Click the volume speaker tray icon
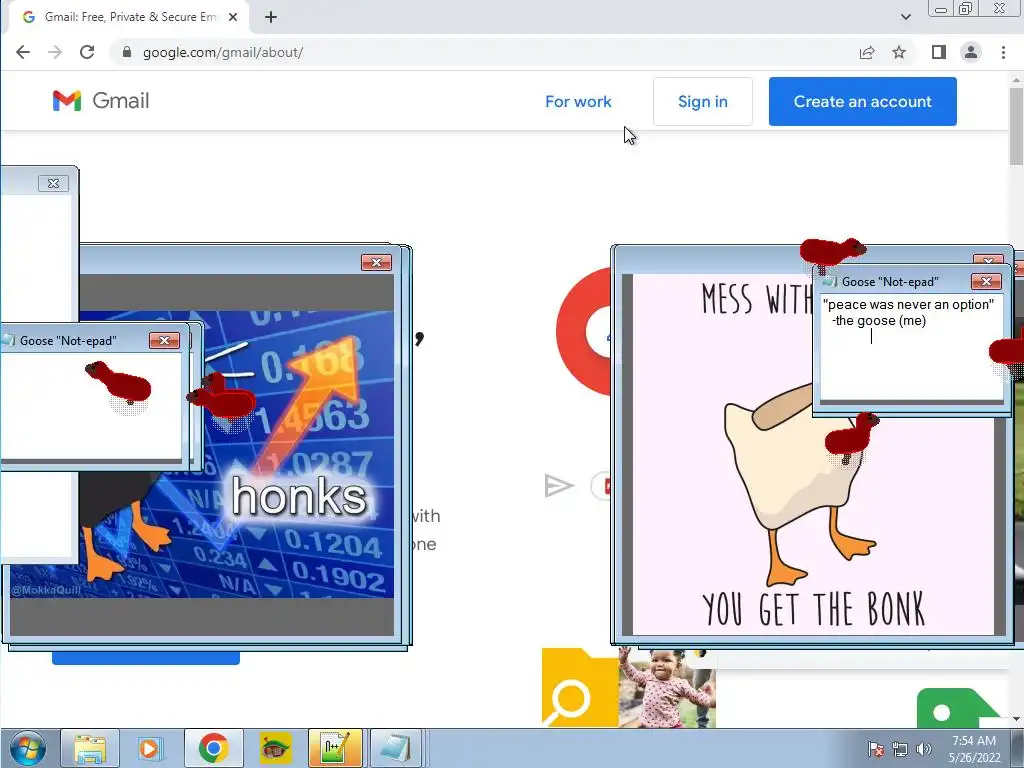 point(923,749)
